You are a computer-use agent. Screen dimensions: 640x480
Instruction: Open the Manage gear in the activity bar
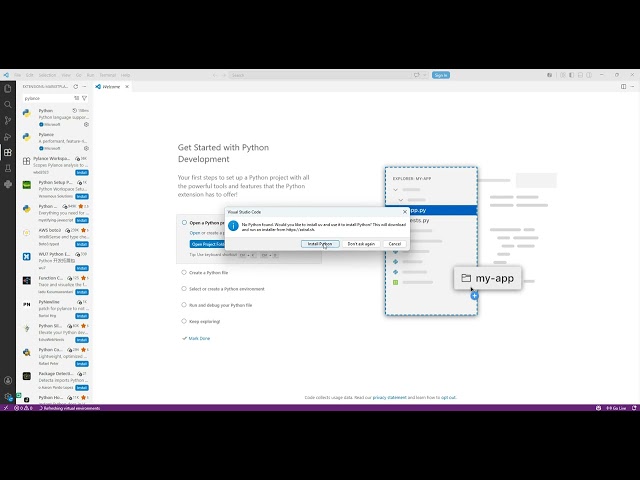[x=8, y=396]
